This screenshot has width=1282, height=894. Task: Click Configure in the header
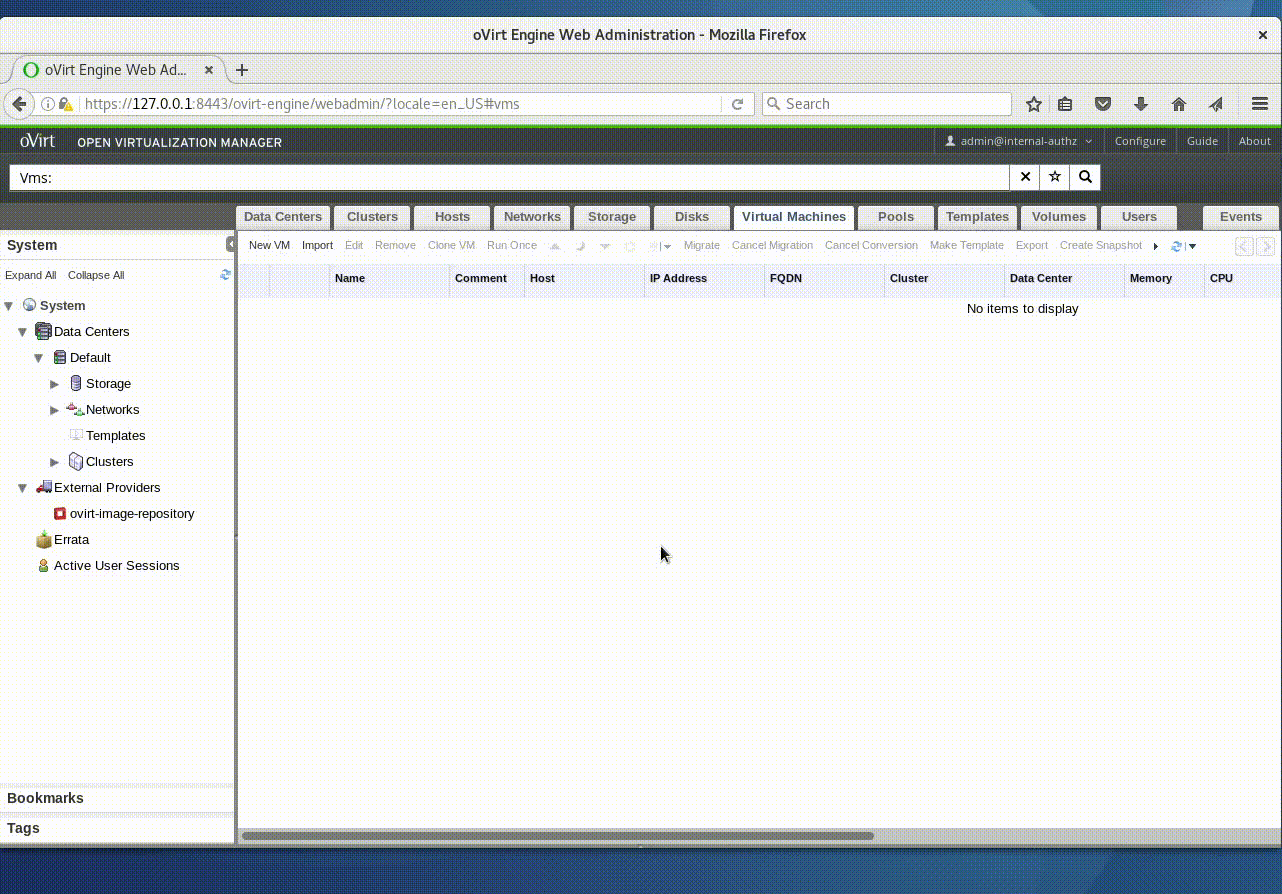click(1140, 141)
